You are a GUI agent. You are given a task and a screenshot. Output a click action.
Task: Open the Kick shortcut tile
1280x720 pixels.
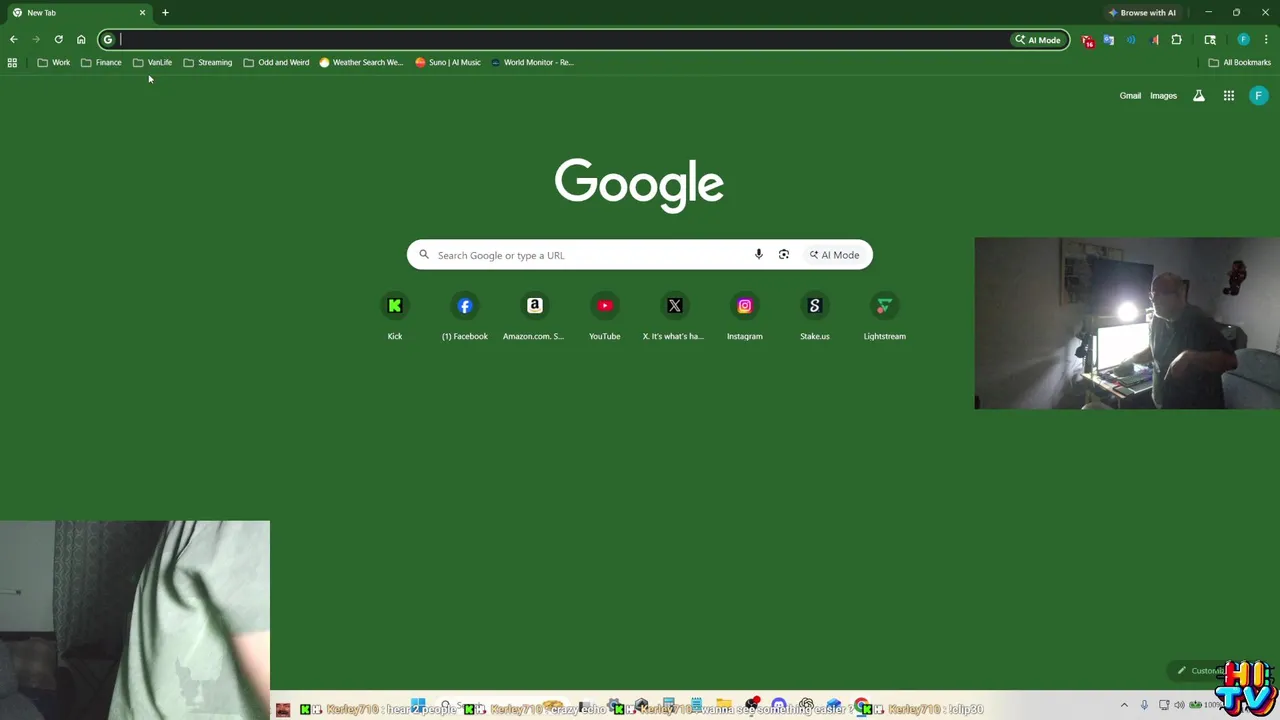(395, 316)
